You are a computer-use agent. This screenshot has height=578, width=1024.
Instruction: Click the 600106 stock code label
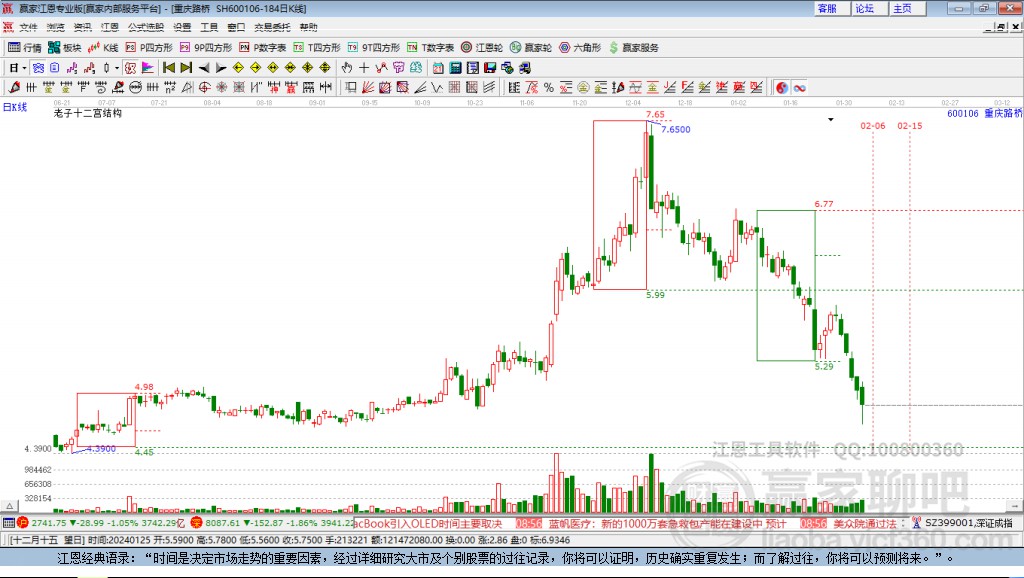tap(963, 114)
